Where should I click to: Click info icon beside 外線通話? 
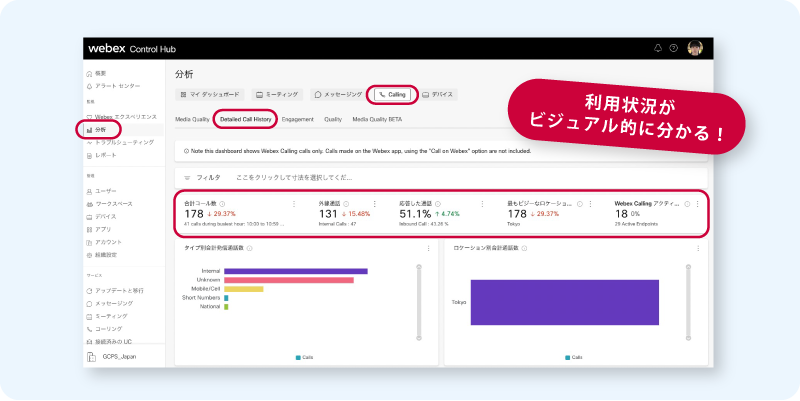coord(346,204)
